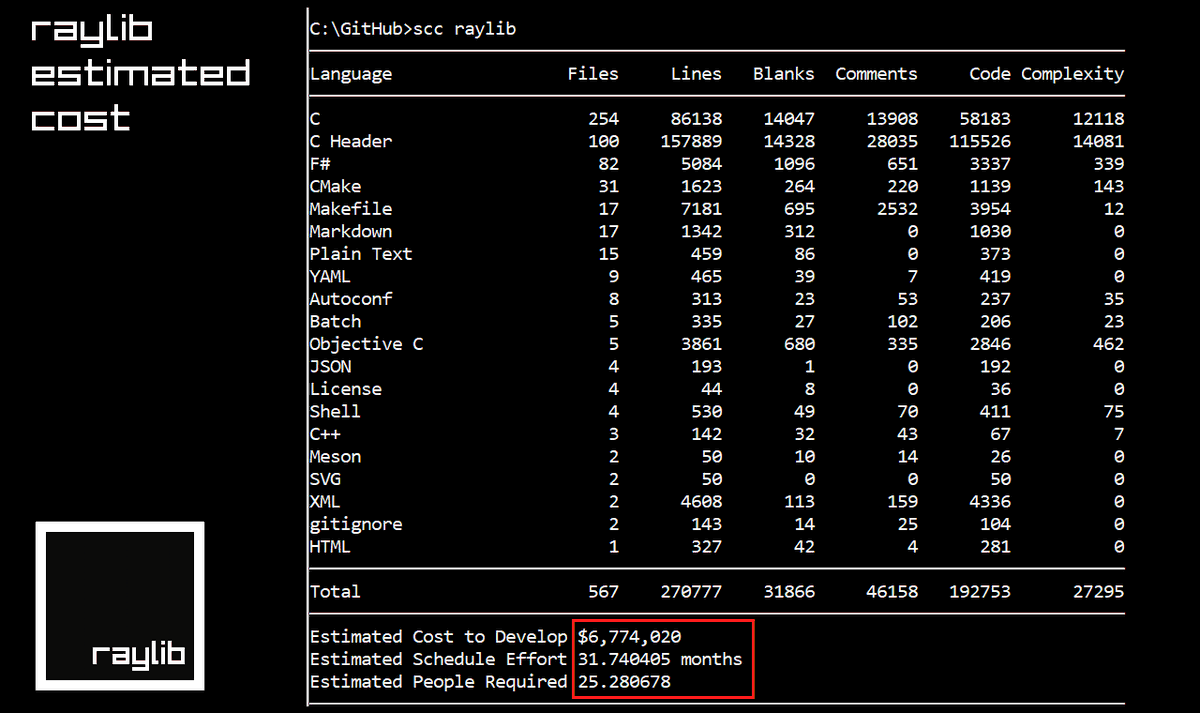This screenshot has width=1200, height=713.
Task: Click the 'Lines' column header
Action: 696,74
